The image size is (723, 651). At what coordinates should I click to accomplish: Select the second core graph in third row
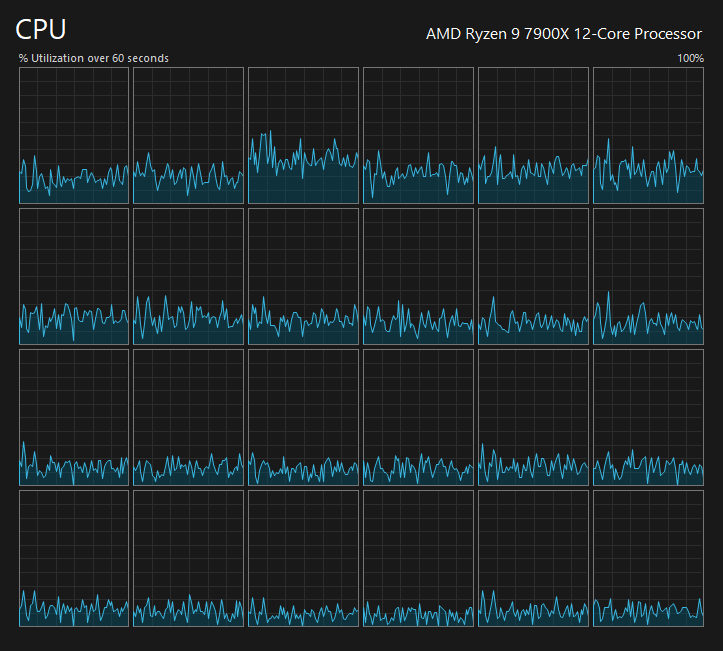(188, 417)
